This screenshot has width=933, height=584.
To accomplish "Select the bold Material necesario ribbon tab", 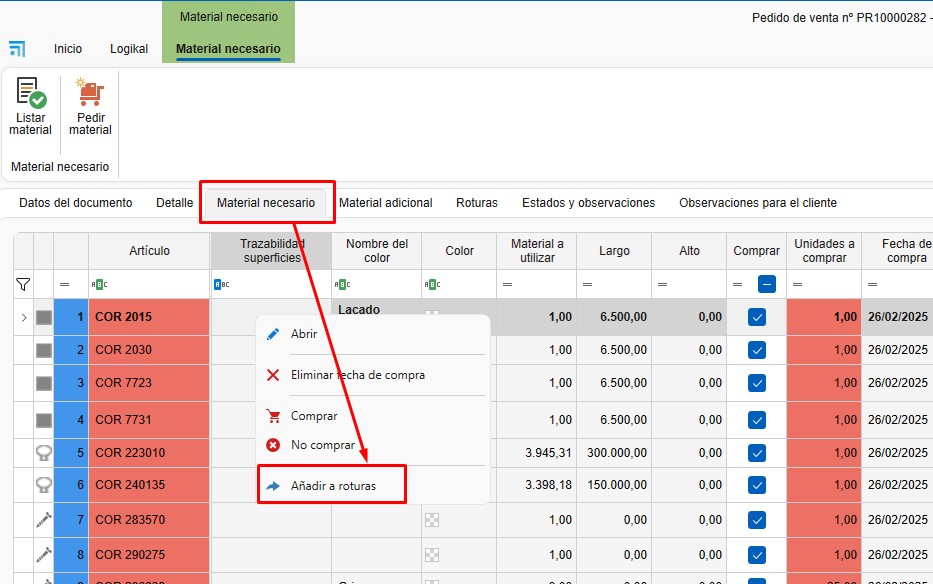I will coord(228,49).
